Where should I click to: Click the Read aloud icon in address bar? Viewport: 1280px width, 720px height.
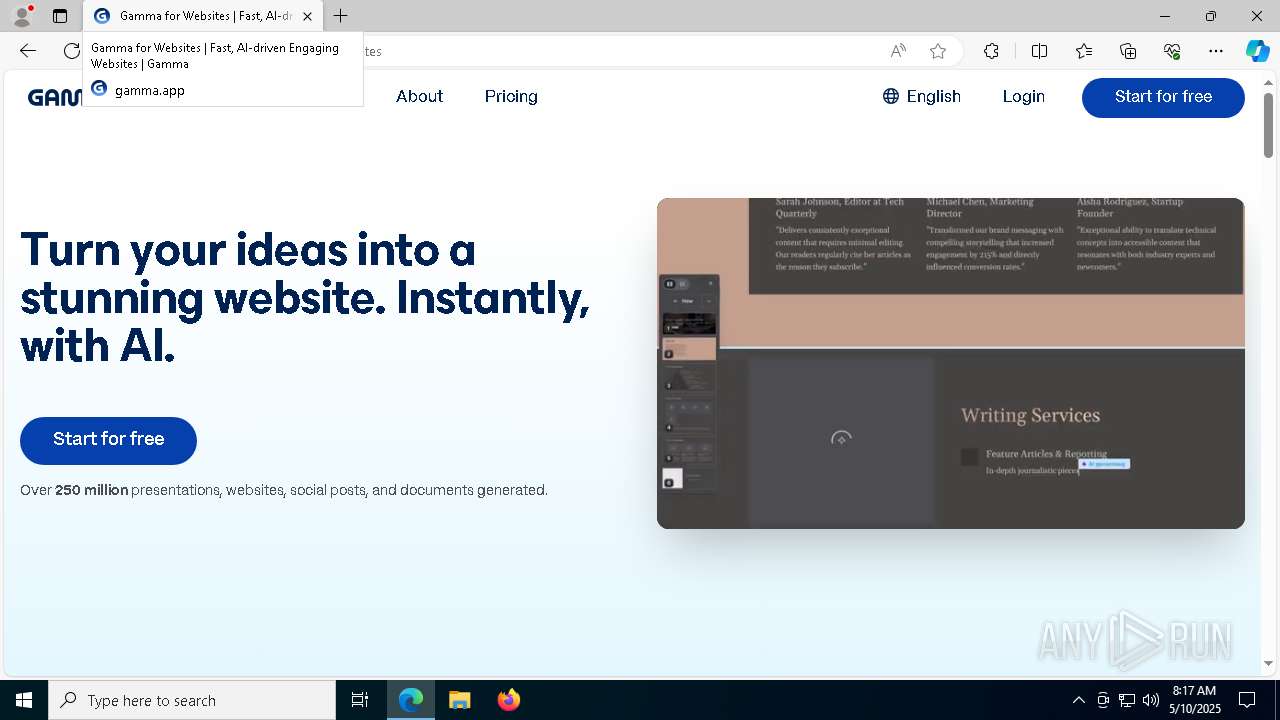click(x=898, y=51)
